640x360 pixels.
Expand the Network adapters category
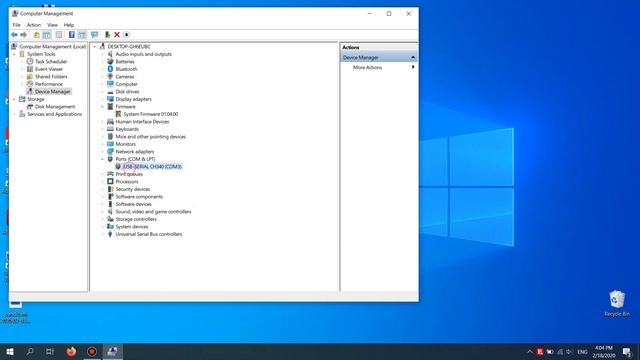coord(102,152)
